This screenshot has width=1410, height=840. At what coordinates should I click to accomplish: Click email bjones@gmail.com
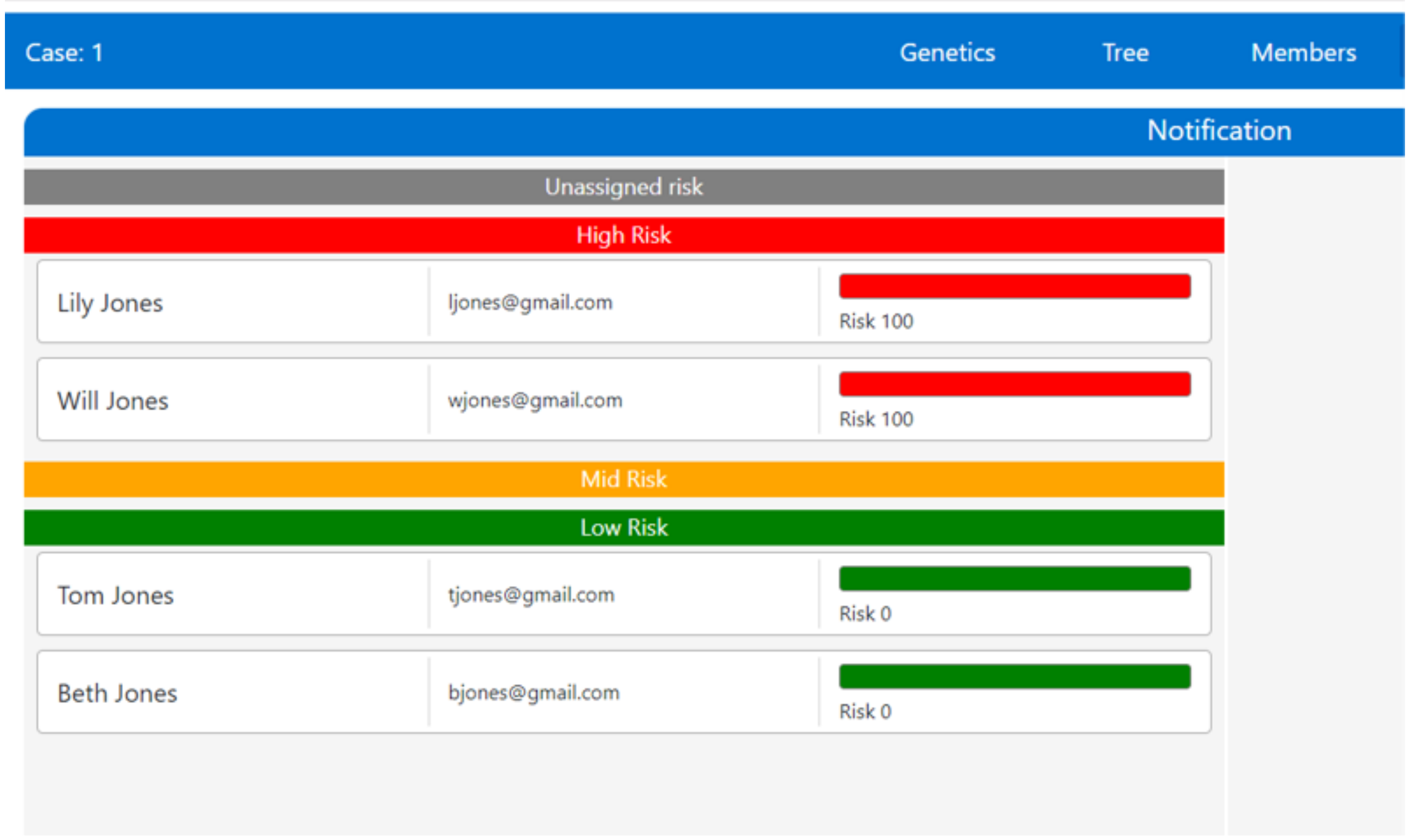[x=534, y=693]
